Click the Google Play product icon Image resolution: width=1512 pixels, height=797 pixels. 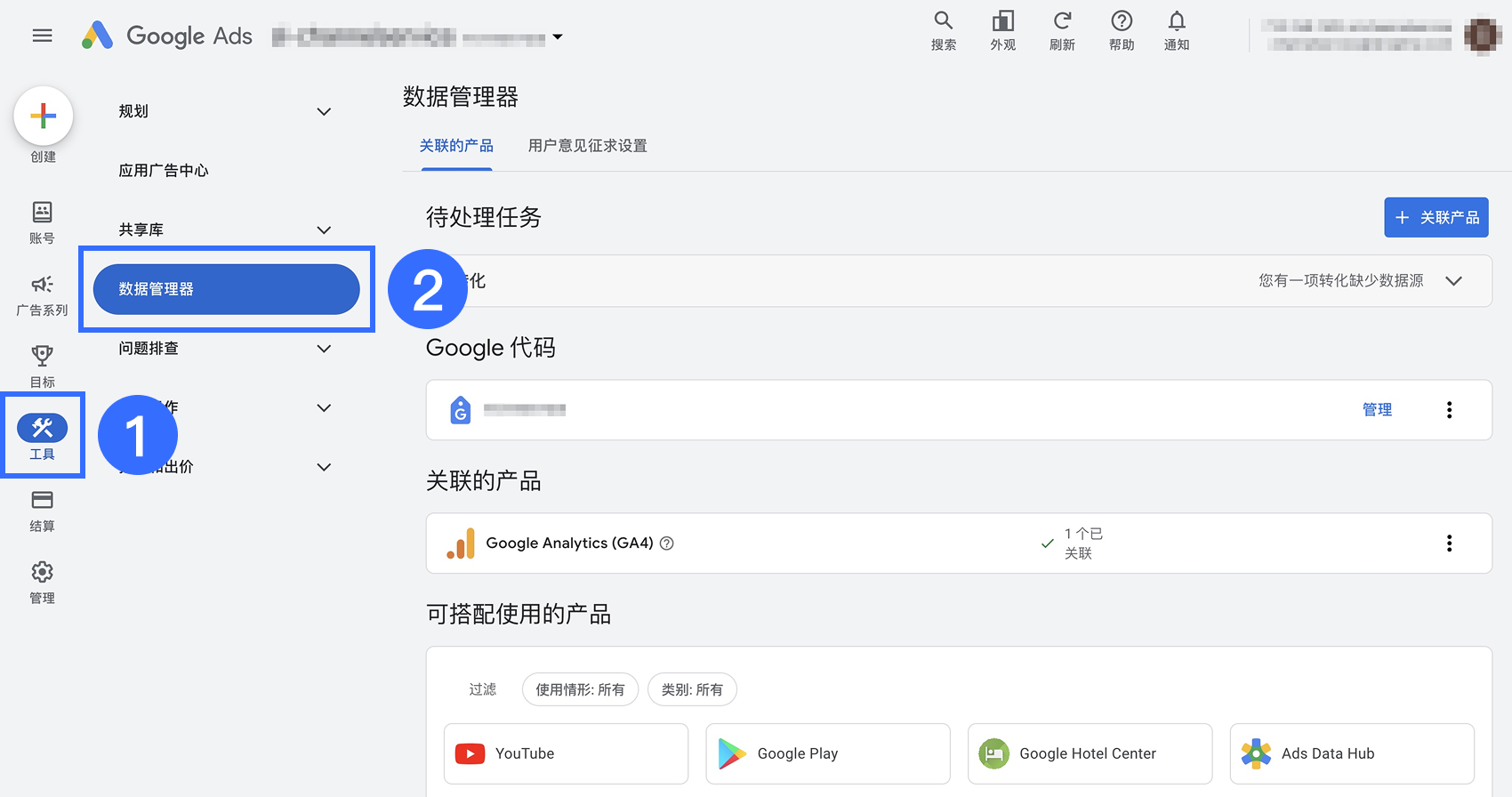pyautogui.click(x=732, y=753)
